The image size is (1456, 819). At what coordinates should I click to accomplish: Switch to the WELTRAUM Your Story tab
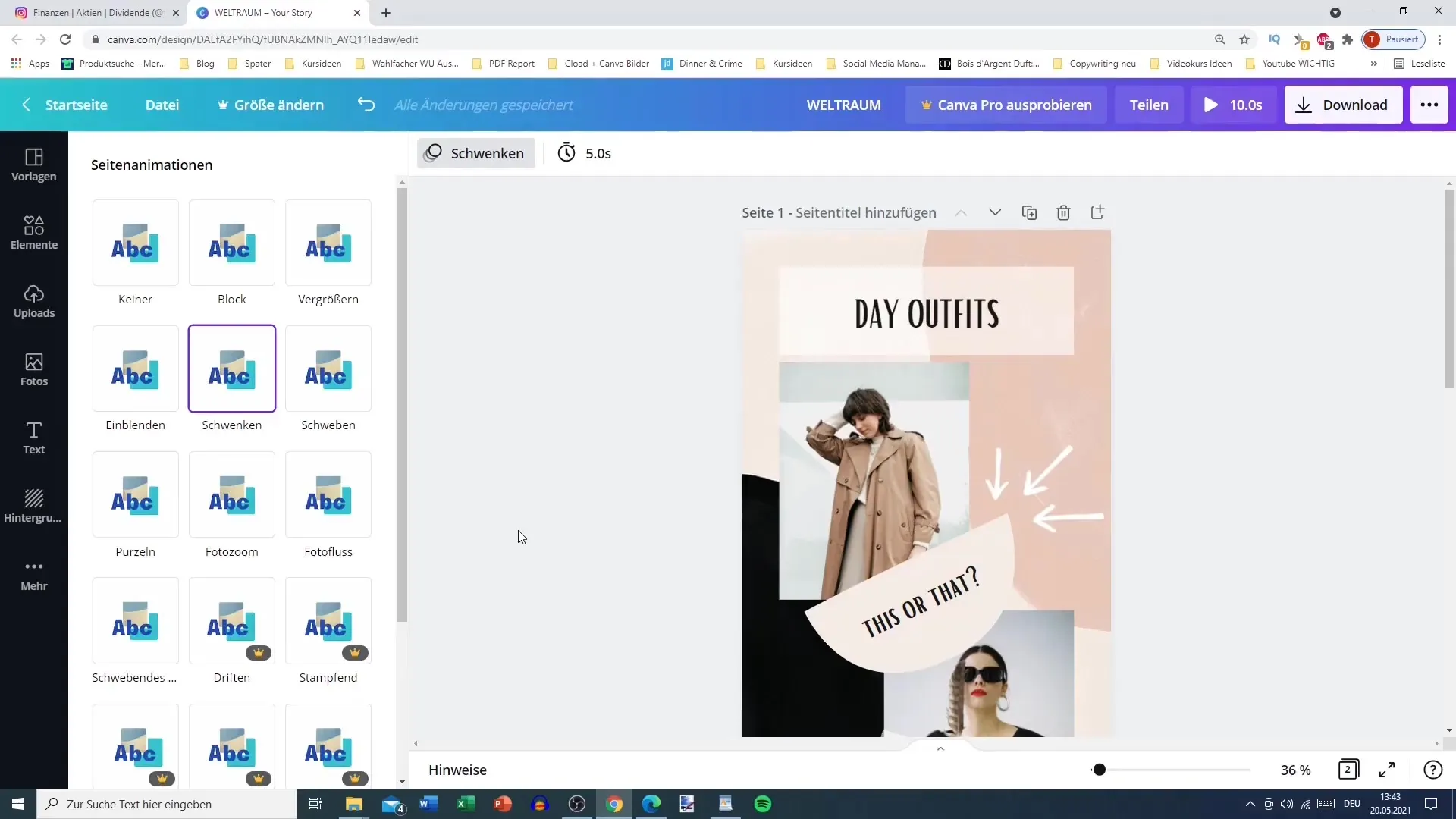(x=278, y=13)
